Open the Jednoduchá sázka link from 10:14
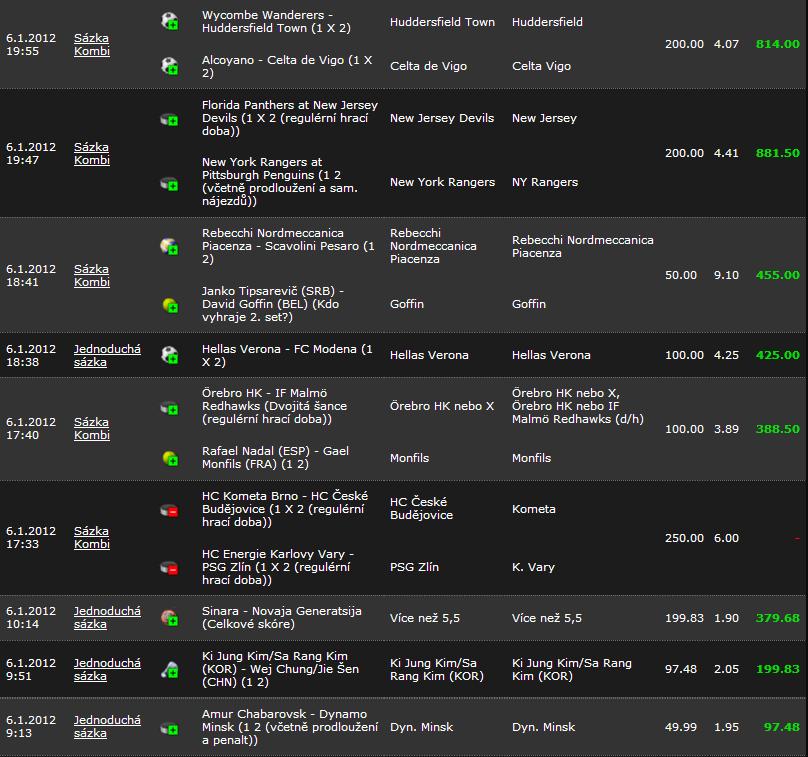Image resolution: width=808 pixels, height=757 pixels. 107,617
